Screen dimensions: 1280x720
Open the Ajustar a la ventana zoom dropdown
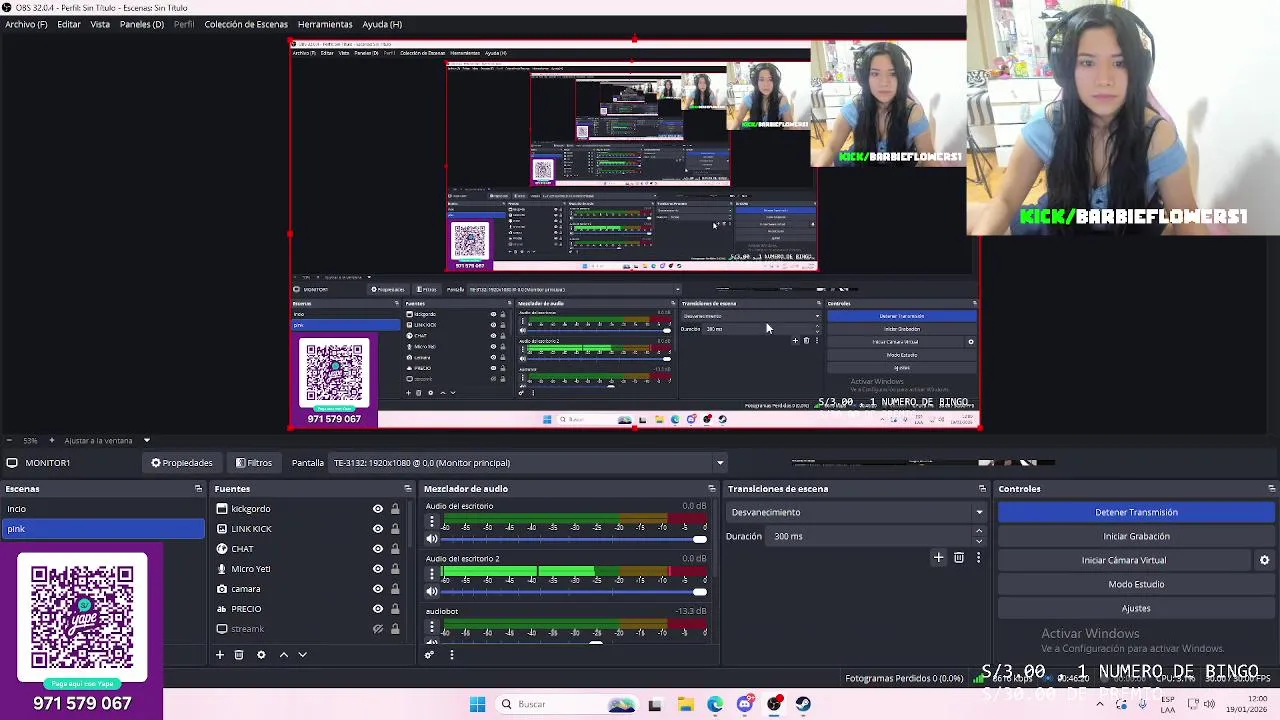pyautogui.click(x=146, y=440)
